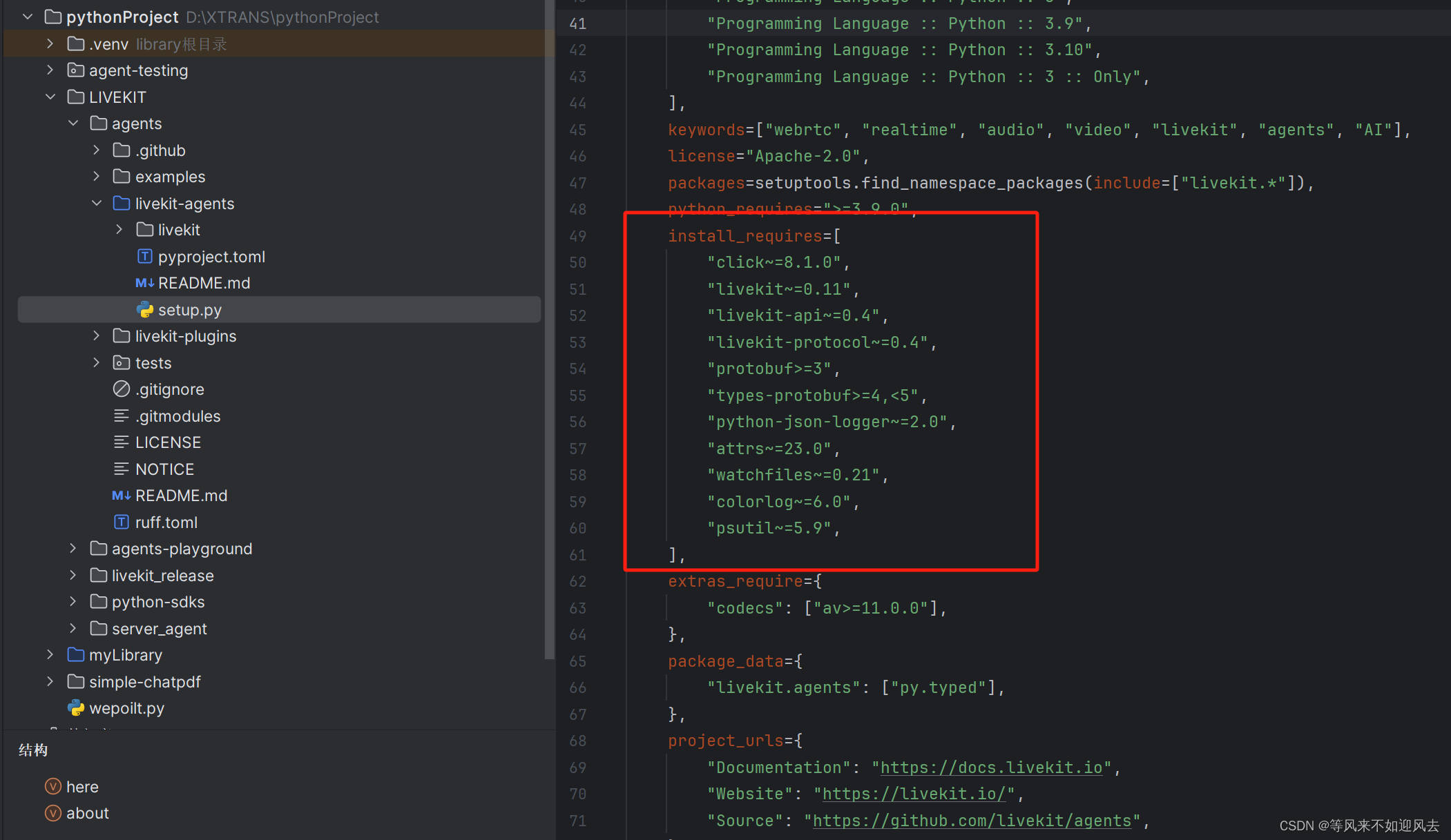
Task: Select the 'about' item in structure panel
Action: (87, 813)
